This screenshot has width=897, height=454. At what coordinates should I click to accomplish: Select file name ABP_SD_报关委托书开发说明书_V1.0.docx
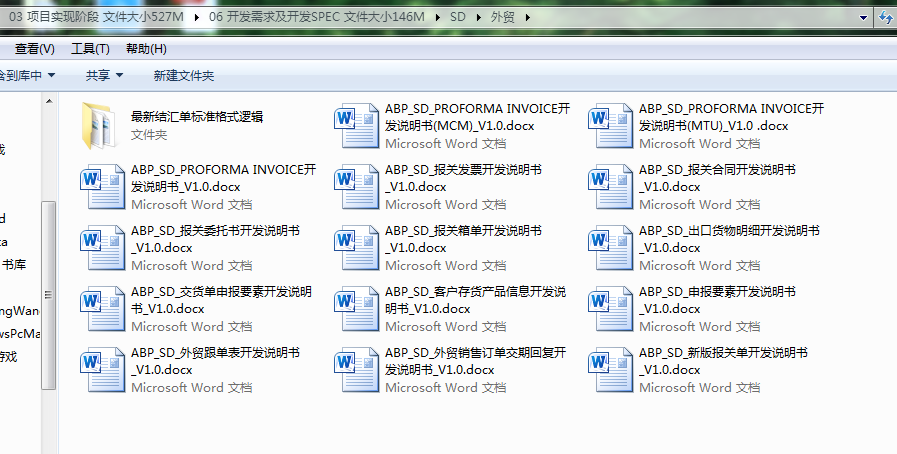click(x=215, y=239)
